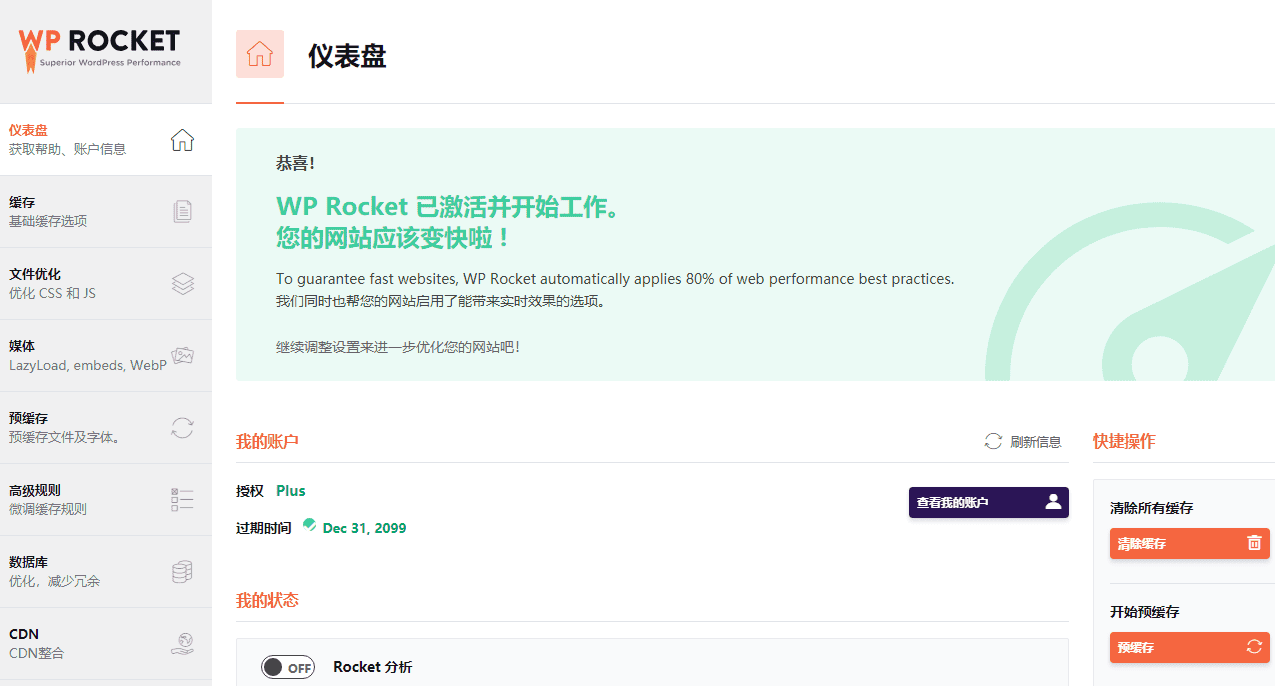1275x686 pixels.
Task: Select the home icon next to 仪表盘
Action: pos(182,140)
